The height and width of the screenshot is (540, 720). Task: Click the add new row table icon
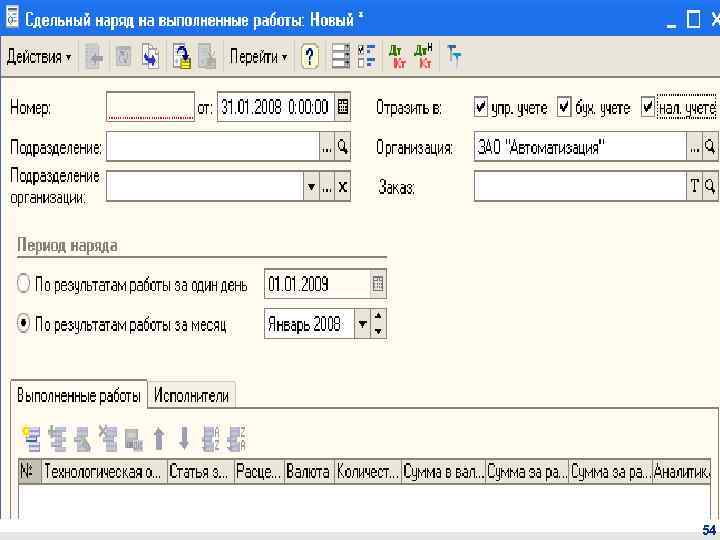31,439
